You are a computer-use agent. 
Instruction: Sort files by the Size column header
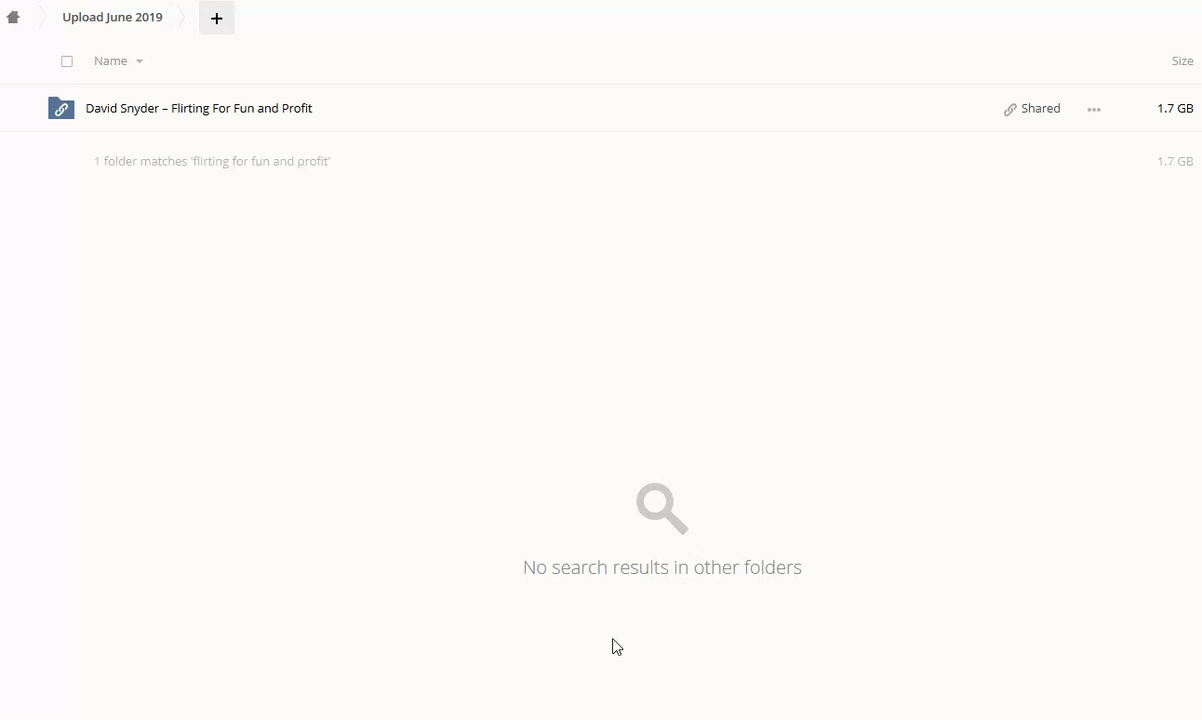click(1182, 61)
